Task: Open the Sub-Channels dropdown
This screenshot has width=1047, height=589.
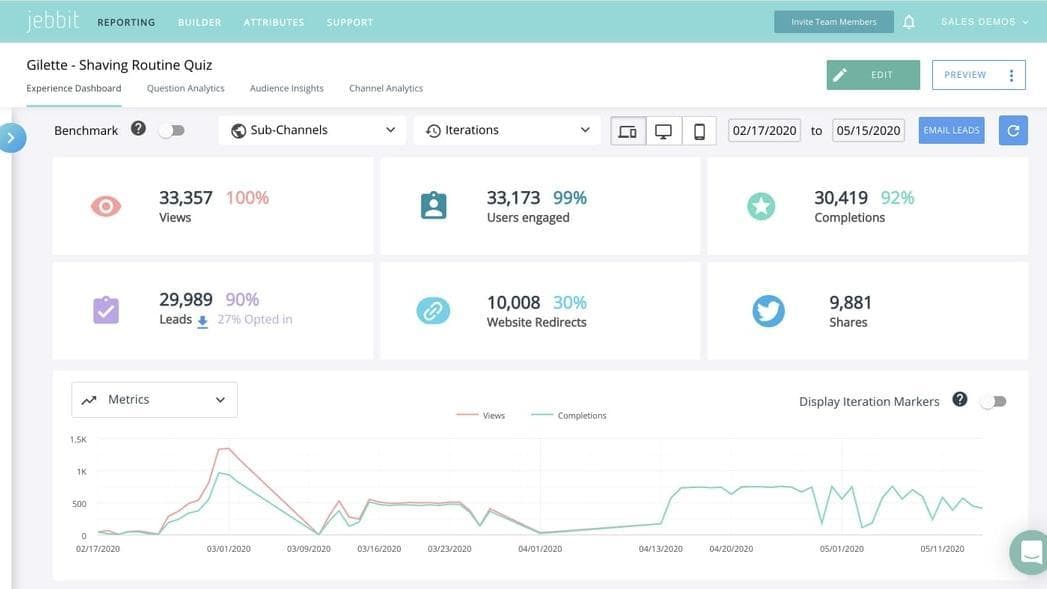Action: [313, 130]
